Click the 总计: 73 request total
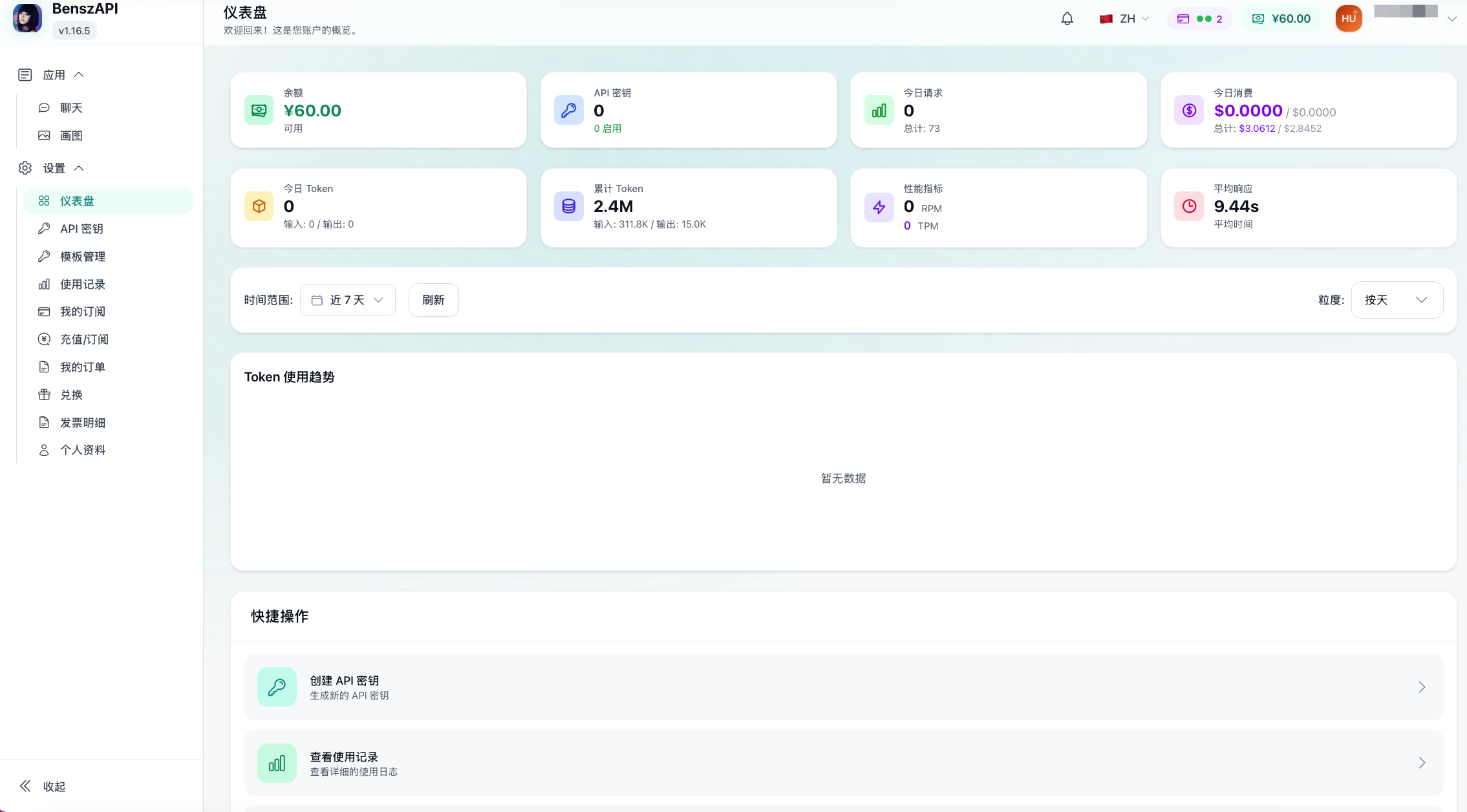1467x812 pixels. 921,129
